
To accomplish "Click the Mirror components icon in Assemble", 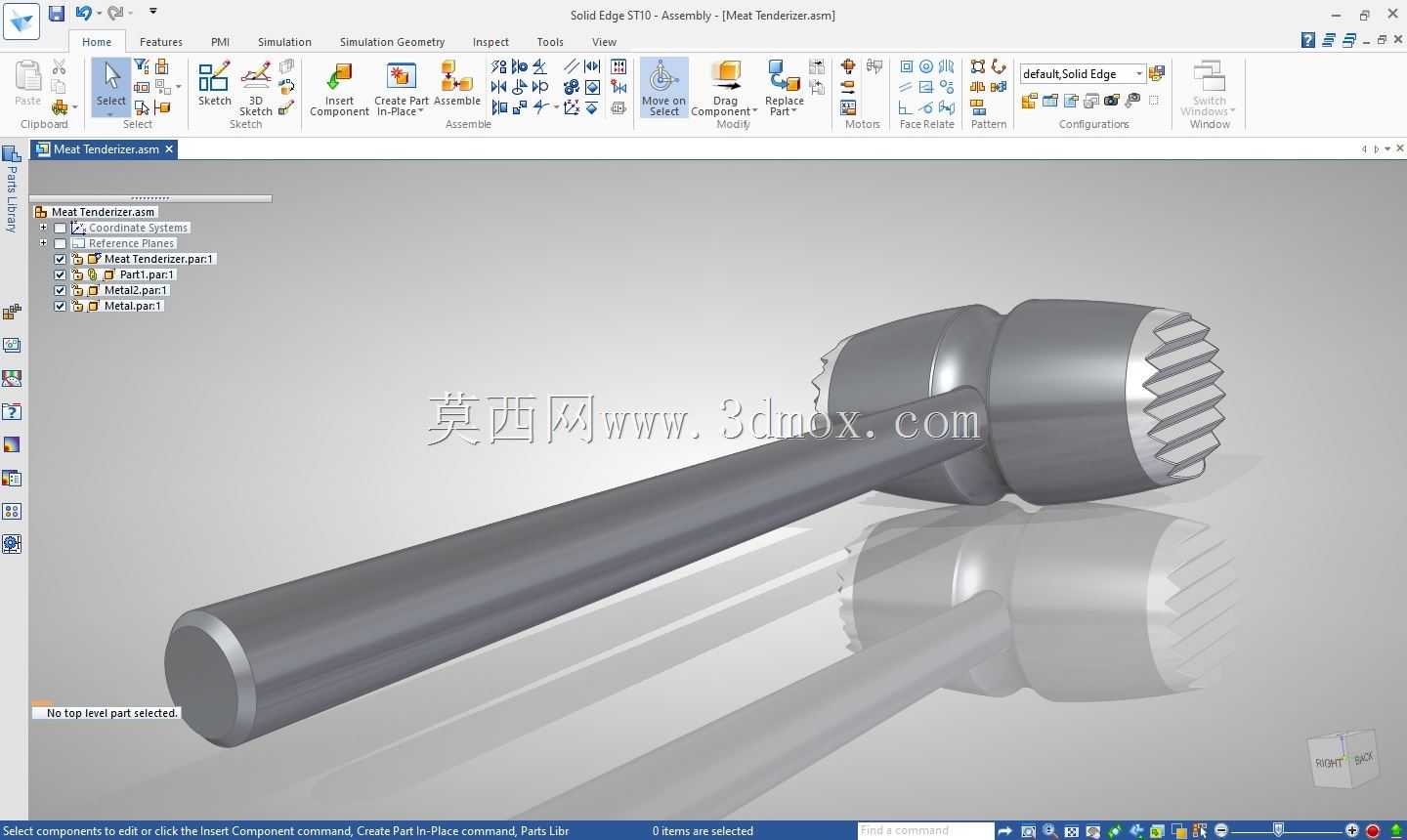I will pos(499,87).
